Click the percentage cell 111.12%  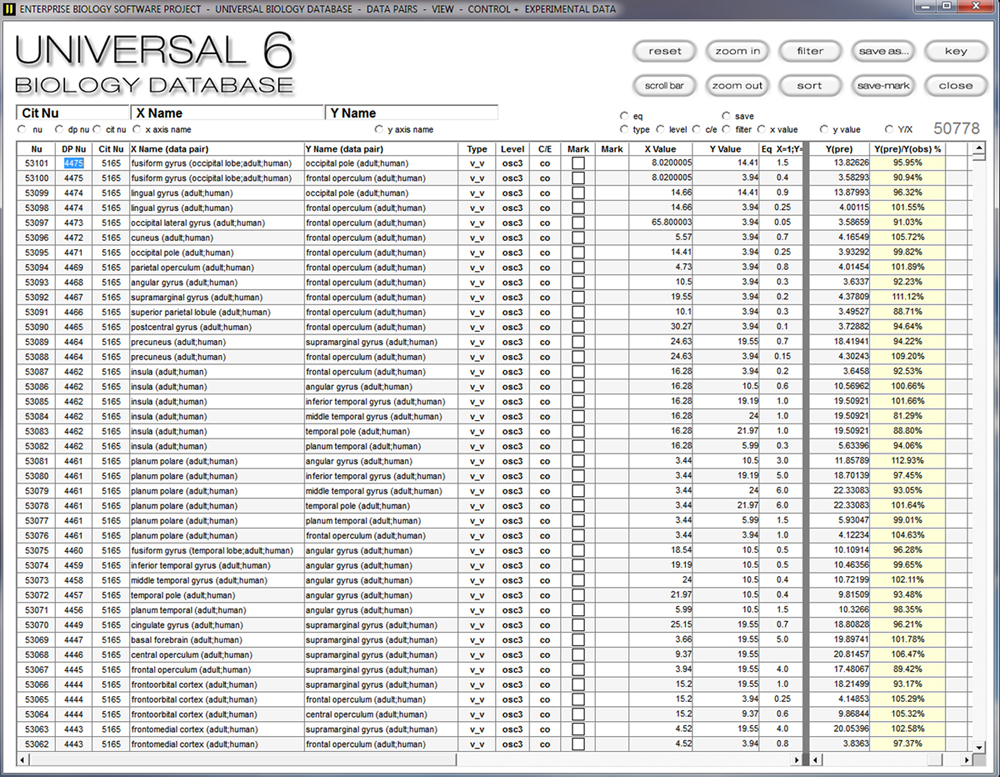coord(908,297)
